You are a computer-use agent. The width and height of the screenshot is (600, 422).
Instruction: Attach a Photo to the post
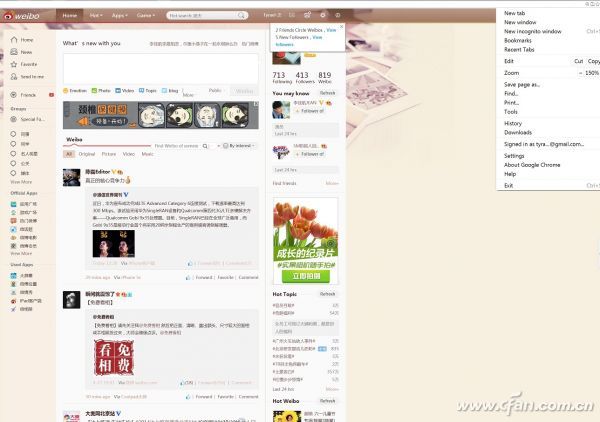pyautogui.click(x=101, y=91)
